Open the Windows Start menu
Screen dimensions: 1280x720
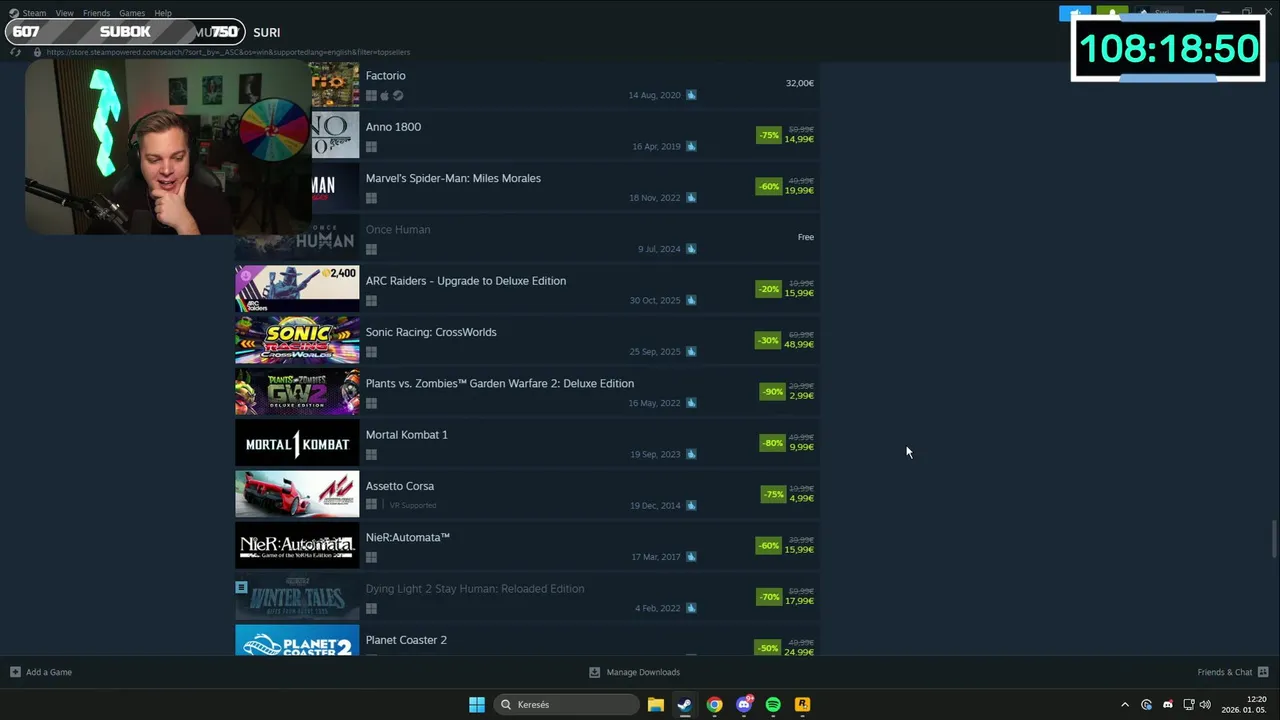477,704
